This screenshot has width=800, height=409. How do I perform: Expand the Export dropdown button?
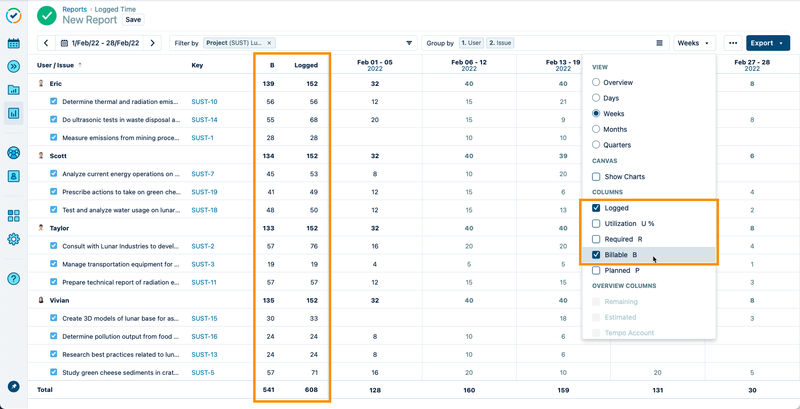(768, 43)
